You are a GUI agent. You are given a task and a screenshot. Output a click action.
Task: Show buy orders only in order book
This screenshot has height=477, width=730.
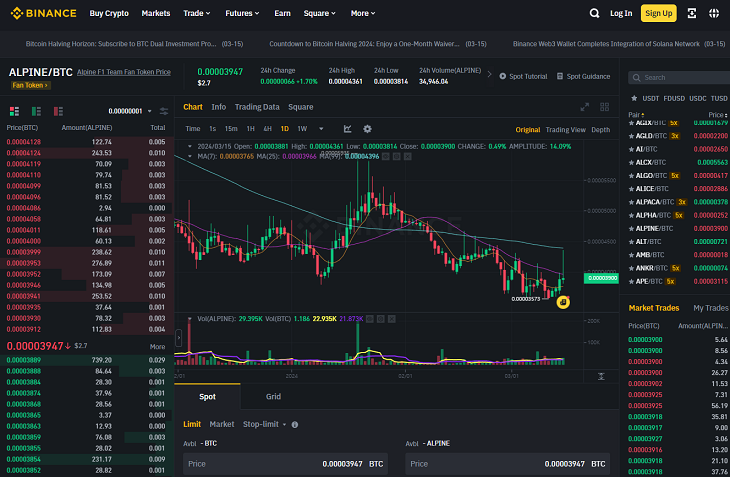tap(36, 111)
